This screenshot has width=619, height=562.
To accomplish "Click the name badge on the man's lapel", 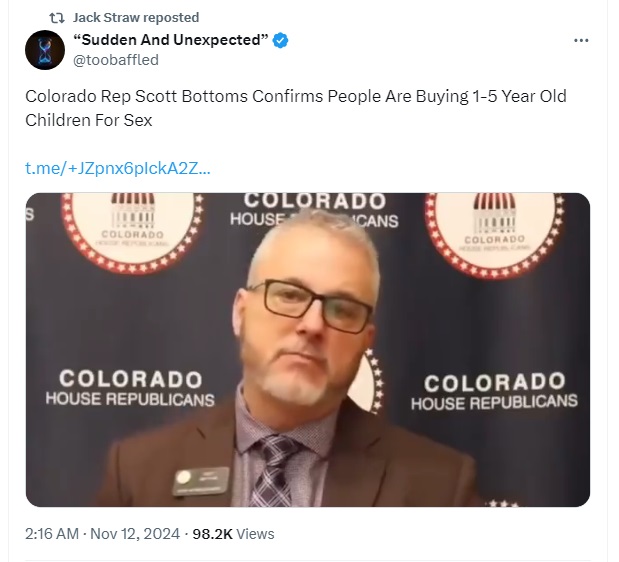I will tap(201, 481).
